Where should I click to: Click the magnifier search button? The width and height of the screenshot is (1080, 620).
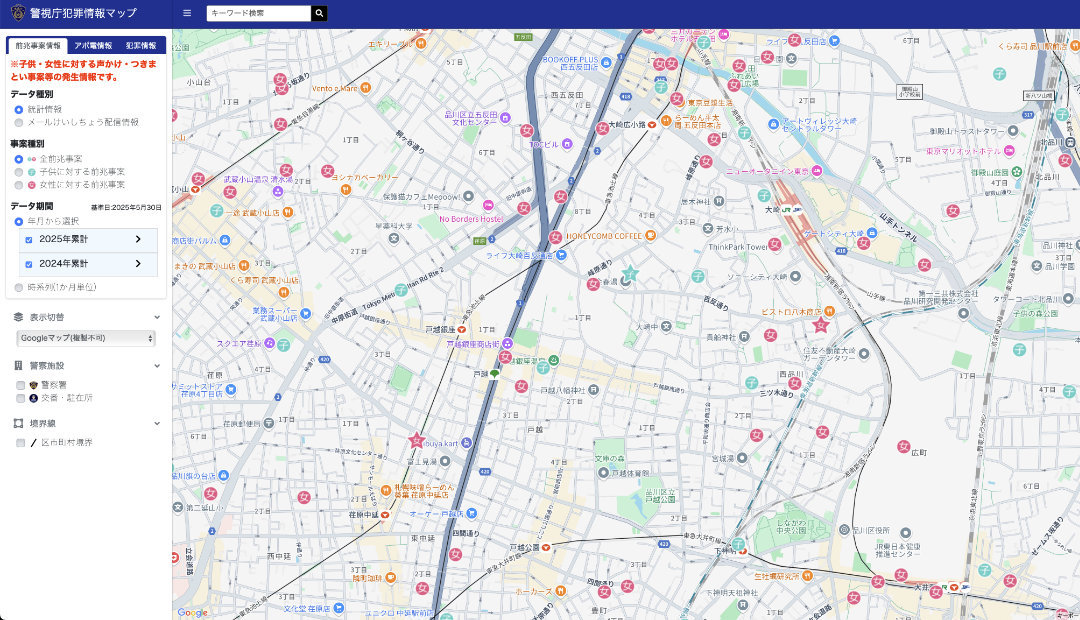point(319,13)
